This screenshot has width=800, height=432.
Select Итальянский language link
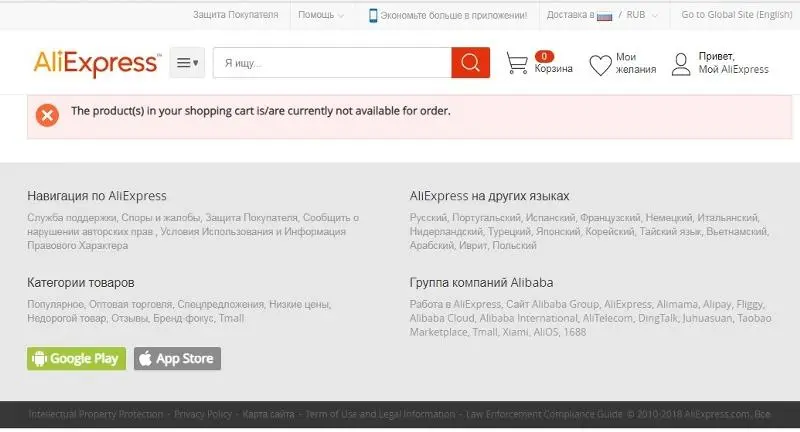728,218
